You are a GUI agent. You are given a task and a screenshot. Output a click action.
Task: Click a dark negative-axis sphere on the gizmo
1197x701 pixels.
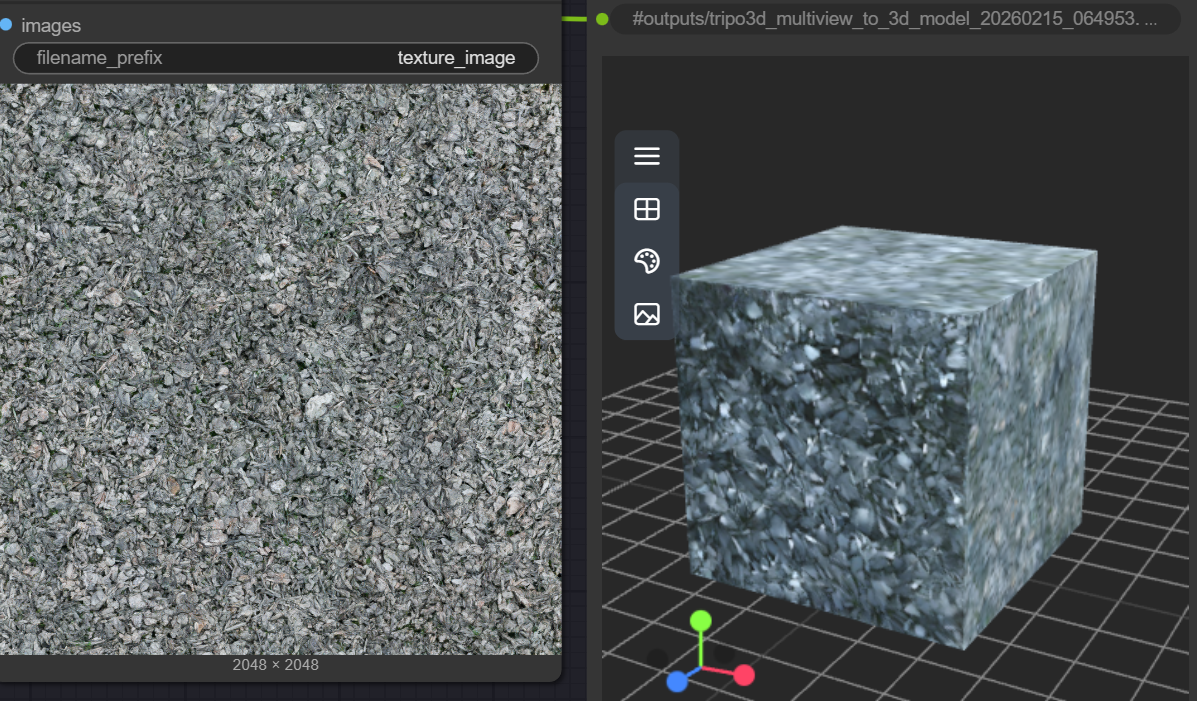click(659, 659)
